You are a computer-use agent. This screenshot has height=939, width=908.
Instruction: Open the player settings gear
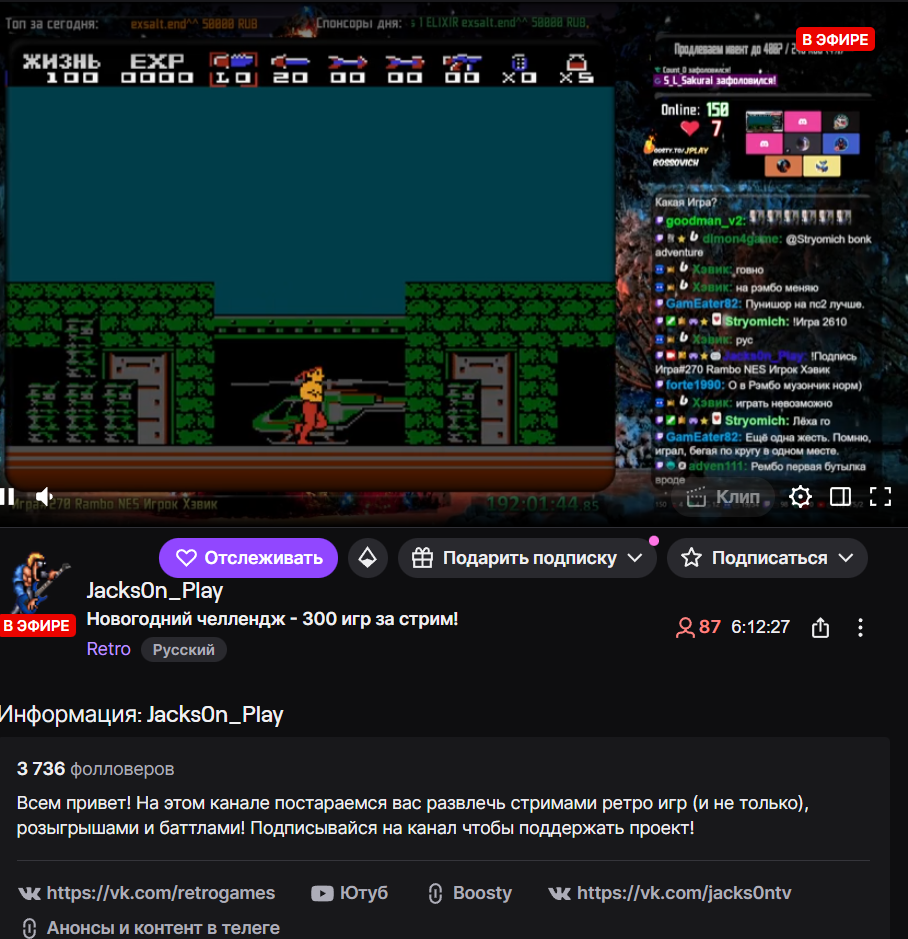pyautogui.click(x=800, y=496)
